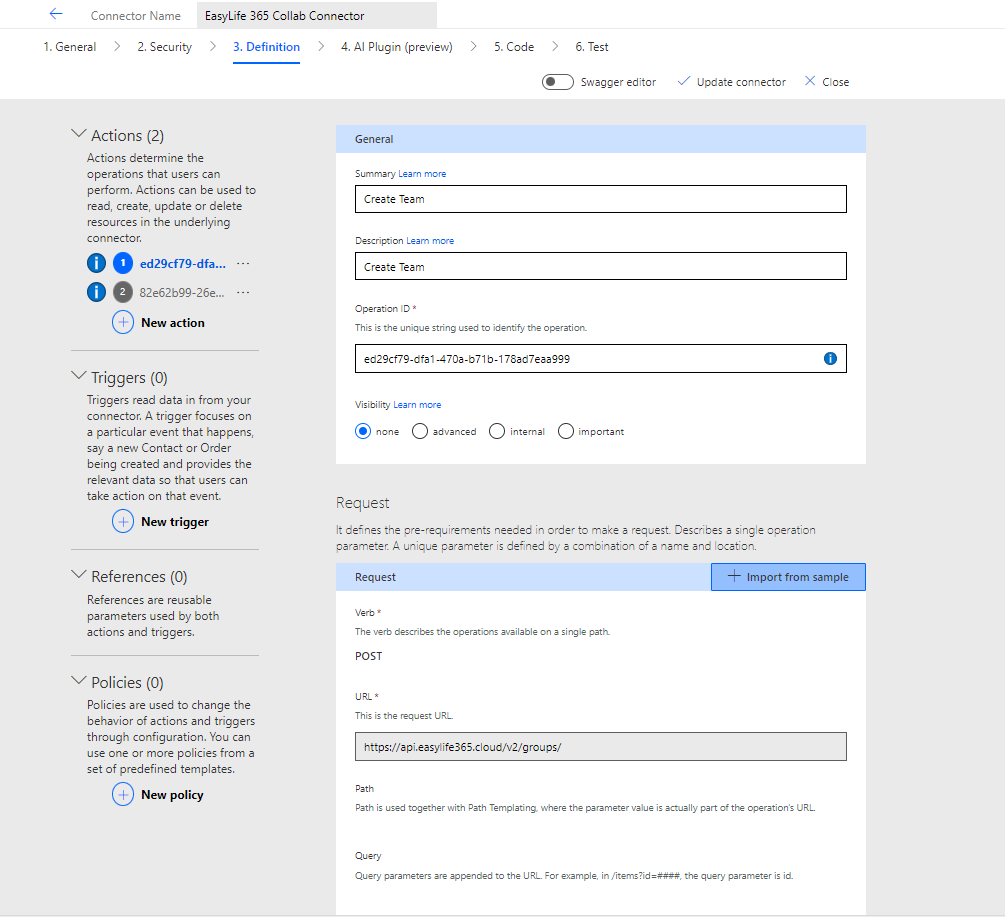Click the X icon to Close the editor

click(x=808, y=81)
